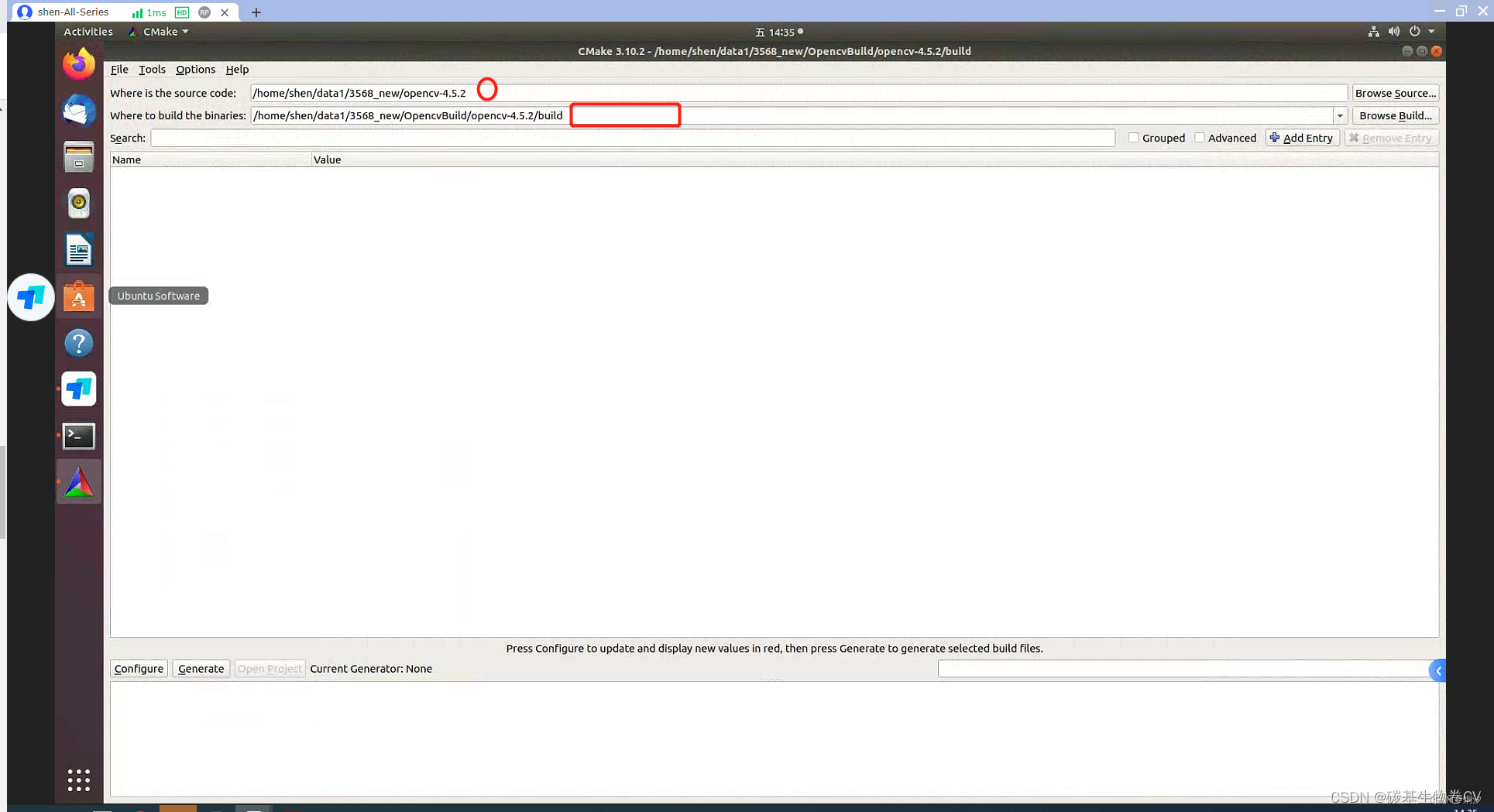This screenshot has height=812, width=1494.
Task: Click inside the Search field
Action: pyautogui.click(x=620, y=138)
